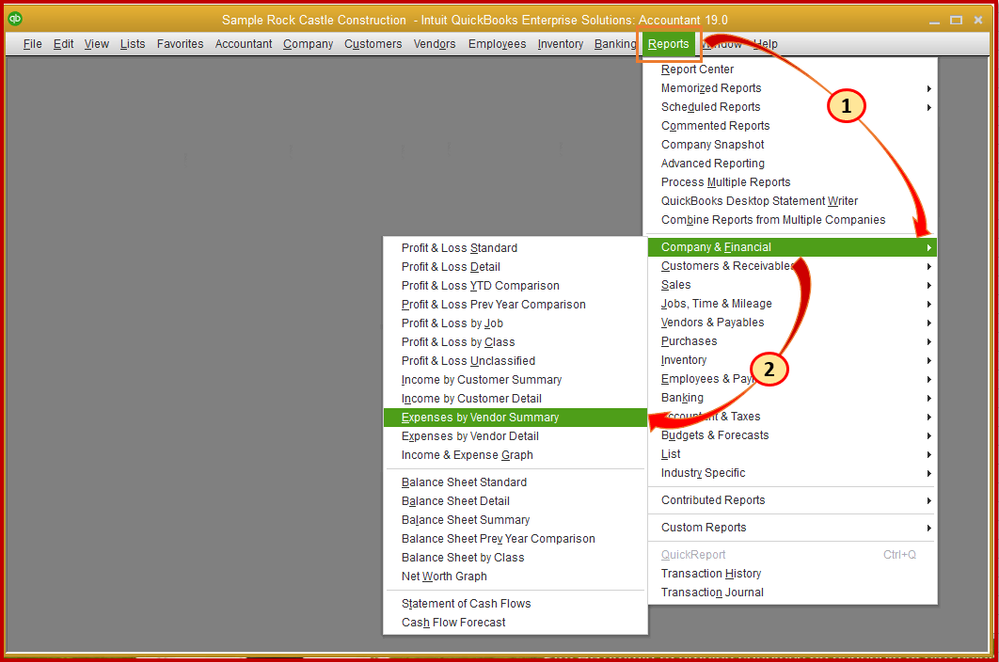Select Profit & Loss Prev Year Comparison
This screenshot has width=999, height=662.
point(515,305)
